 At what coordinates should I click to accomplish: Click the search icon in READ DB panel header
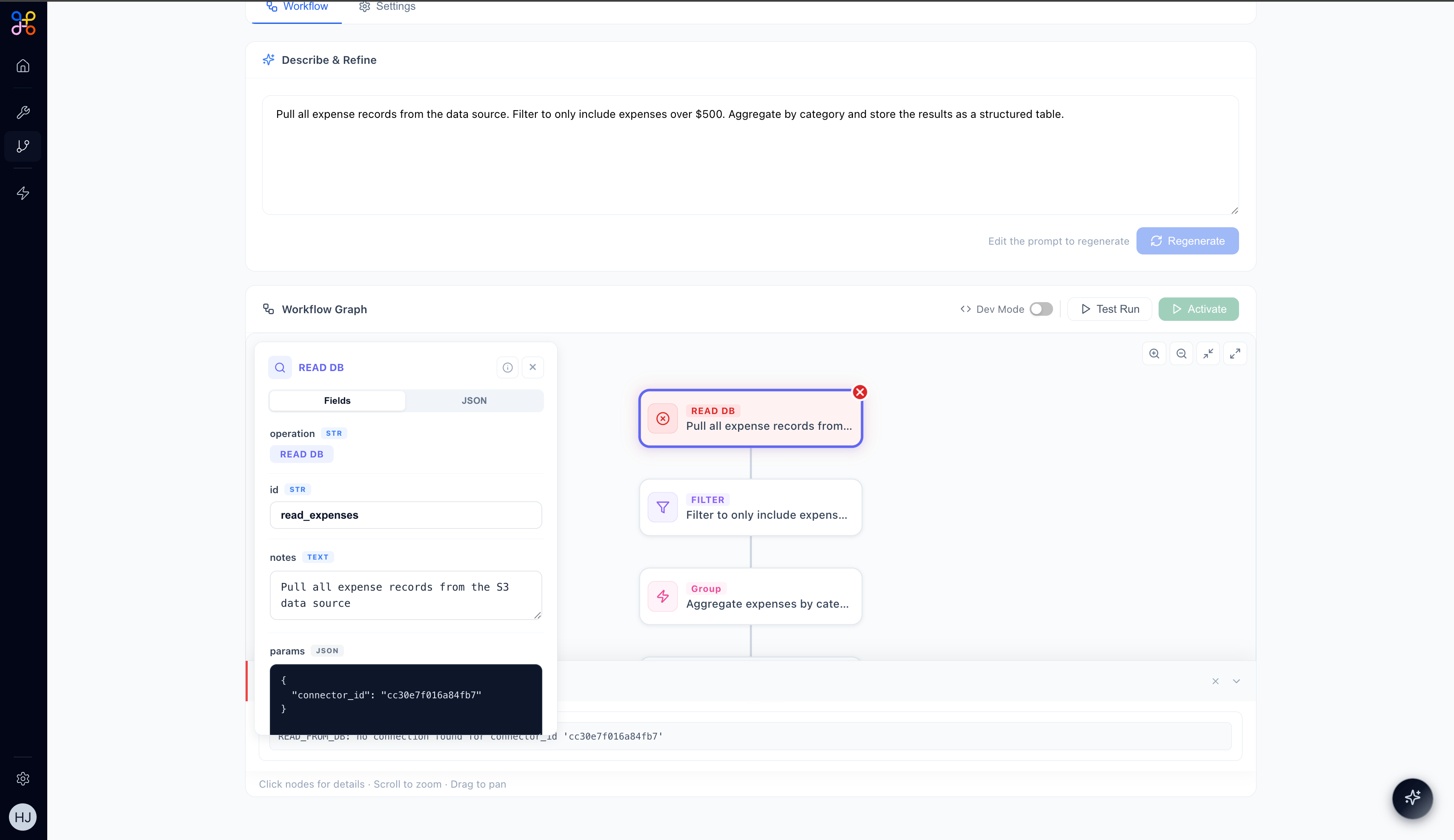point(280,368)
